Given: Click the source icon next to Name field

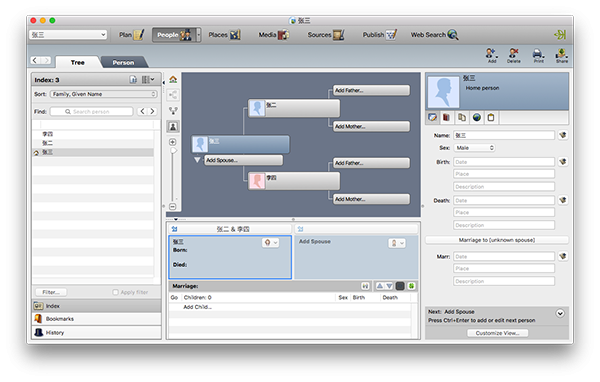Looking at the screenshot, I should 562,135.
